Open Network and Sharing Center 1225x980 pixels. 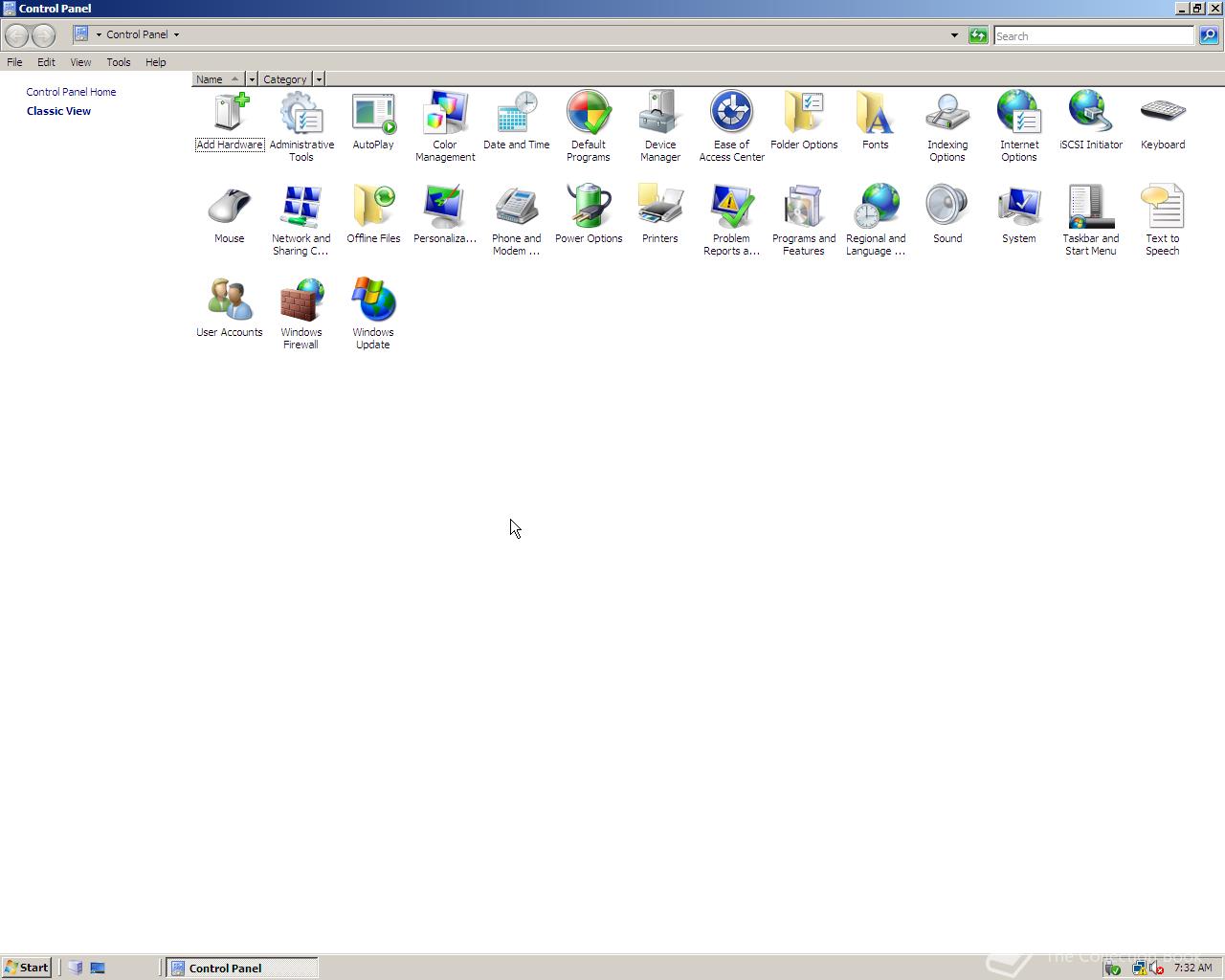(301, 219)
